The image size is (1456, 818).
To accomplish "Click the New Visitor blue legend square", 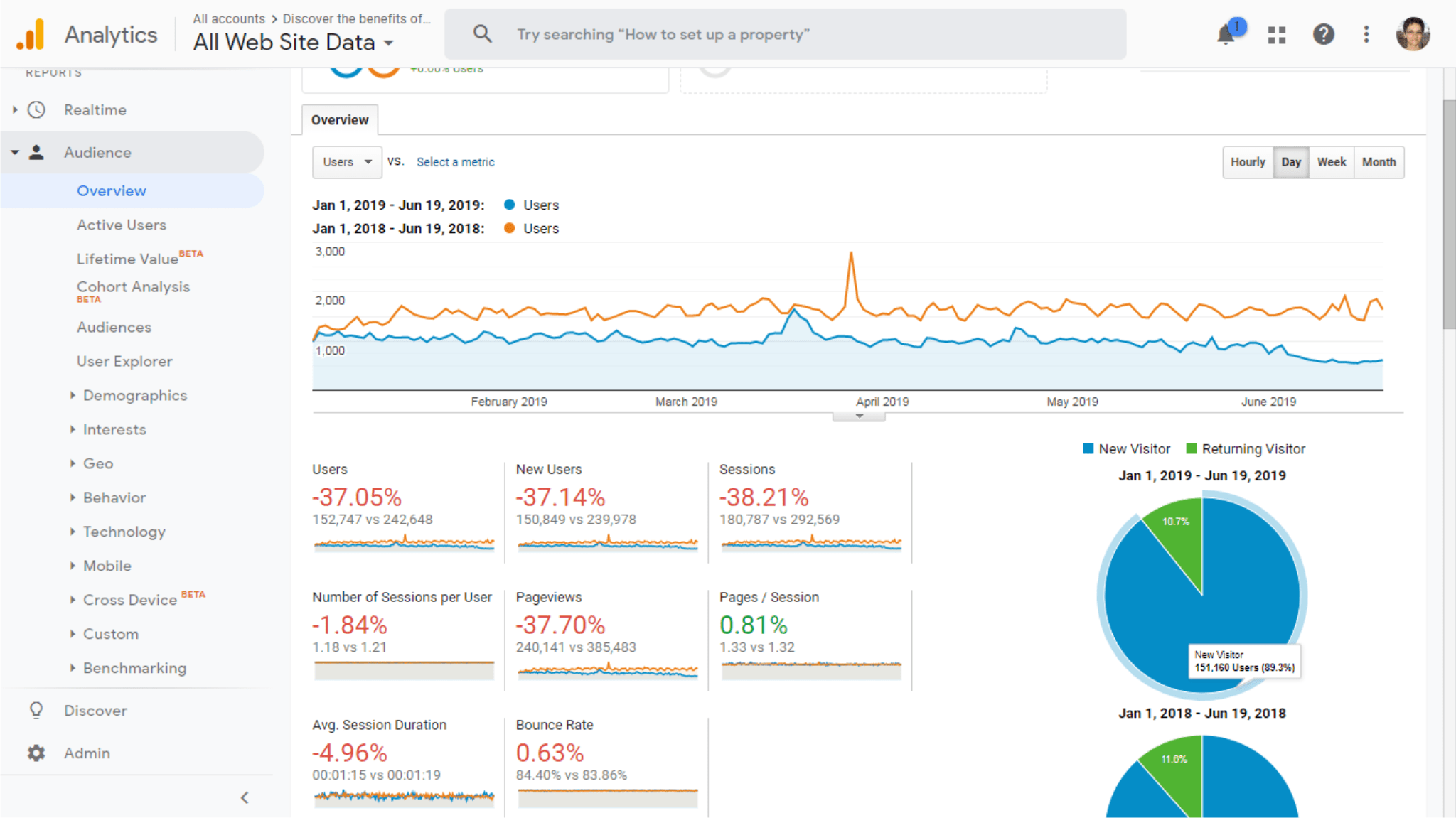I will (1088, 448).
